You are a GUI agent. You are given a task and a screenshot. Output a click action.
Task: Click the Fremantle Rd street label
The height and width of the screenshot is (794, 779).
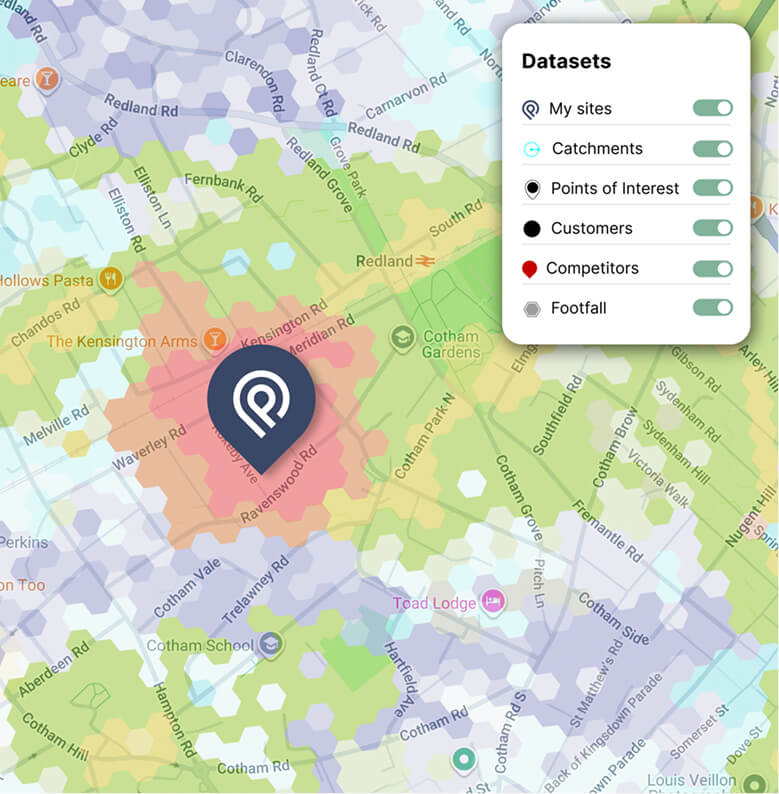point(607,531)
